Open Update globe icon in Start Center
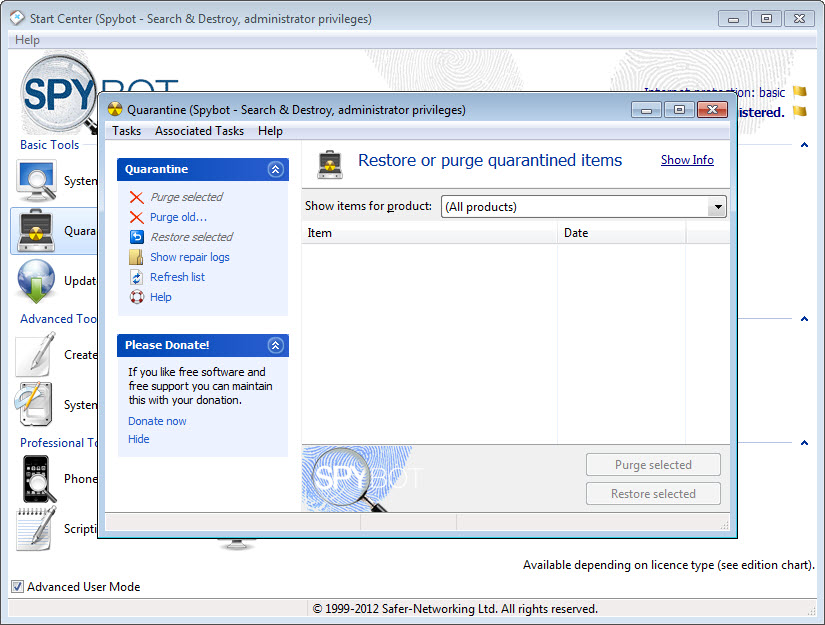This screenshot has height=625, width=825. (x=36, y=280)
